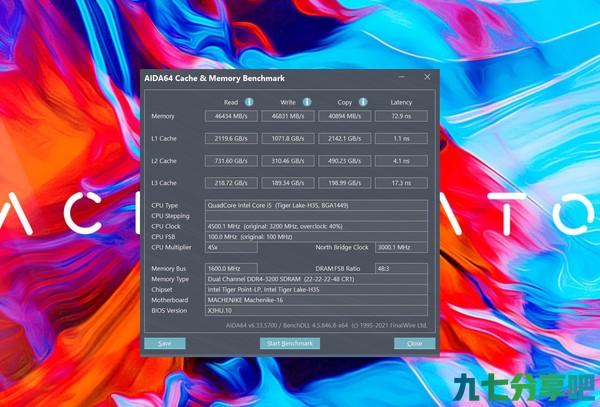Select L3 Cache latency 17.3 ns

(x=401, y=183)
